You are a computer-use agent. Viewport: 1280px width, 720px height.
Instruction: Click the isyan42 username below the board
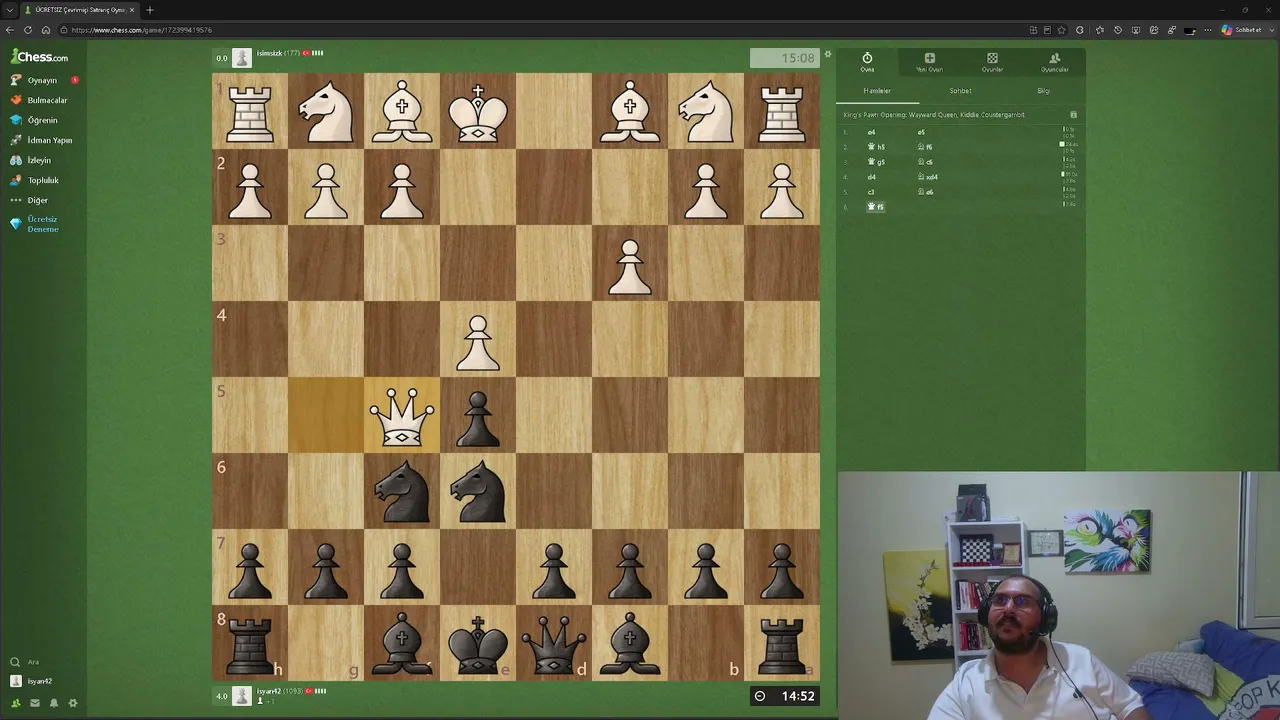tap(267, 691)
